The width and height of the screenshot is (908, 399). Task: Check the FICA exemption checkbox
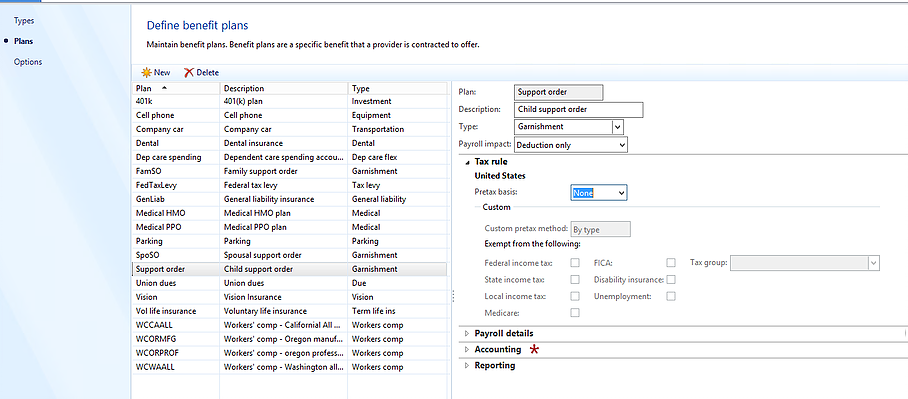(x=671, y=262)
